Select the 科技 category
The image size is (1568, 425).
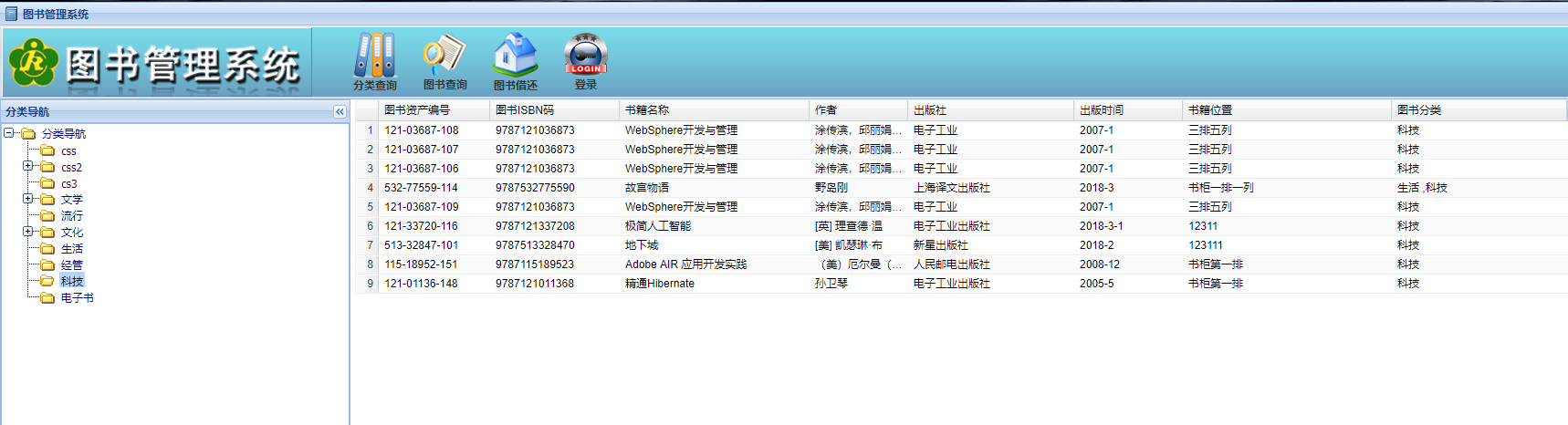click(x=72, y=281)
